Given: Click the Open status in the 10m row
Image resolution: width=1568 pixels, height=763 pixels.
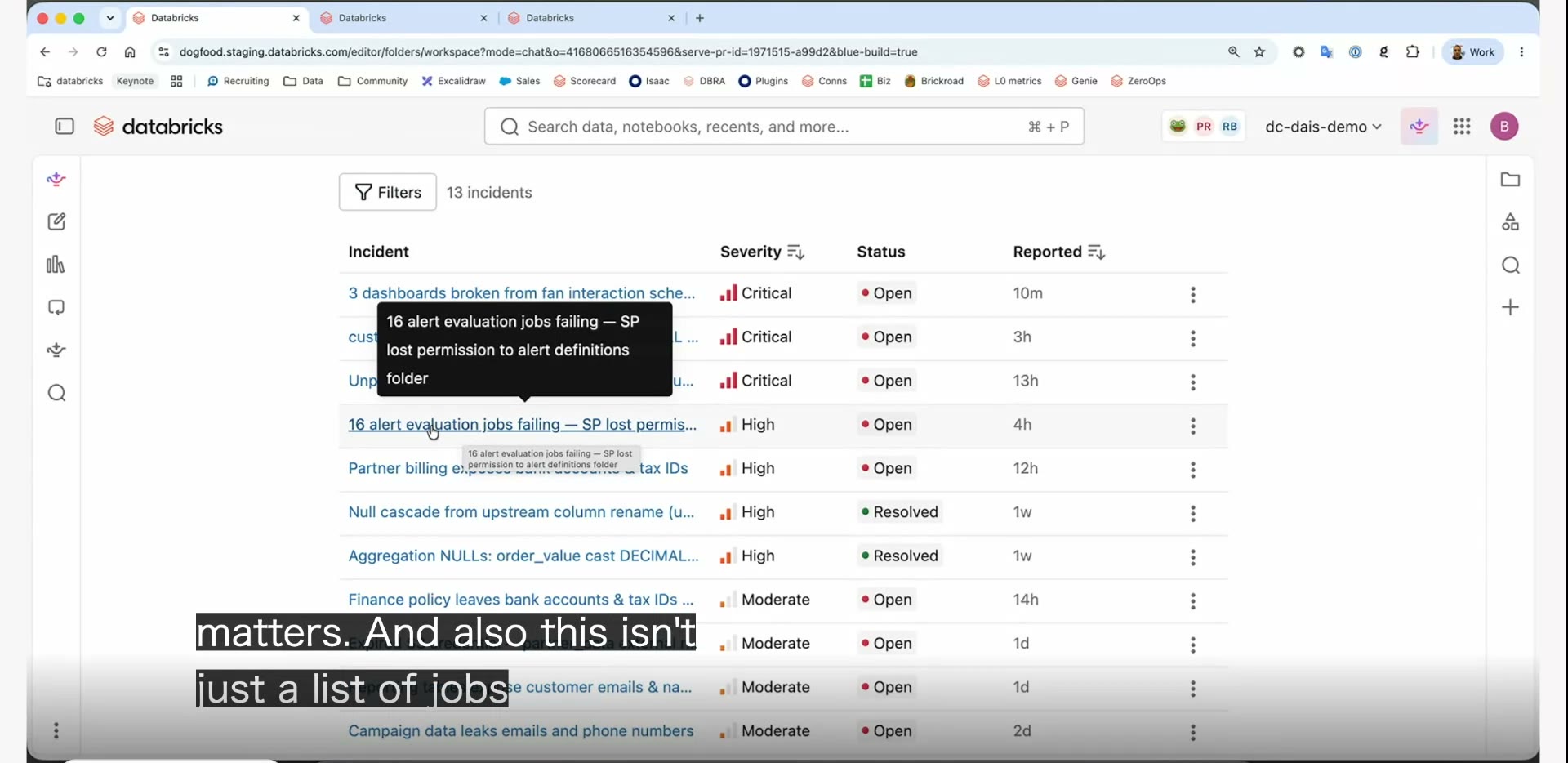Looking at the screenshot, I should pos(888,293).
